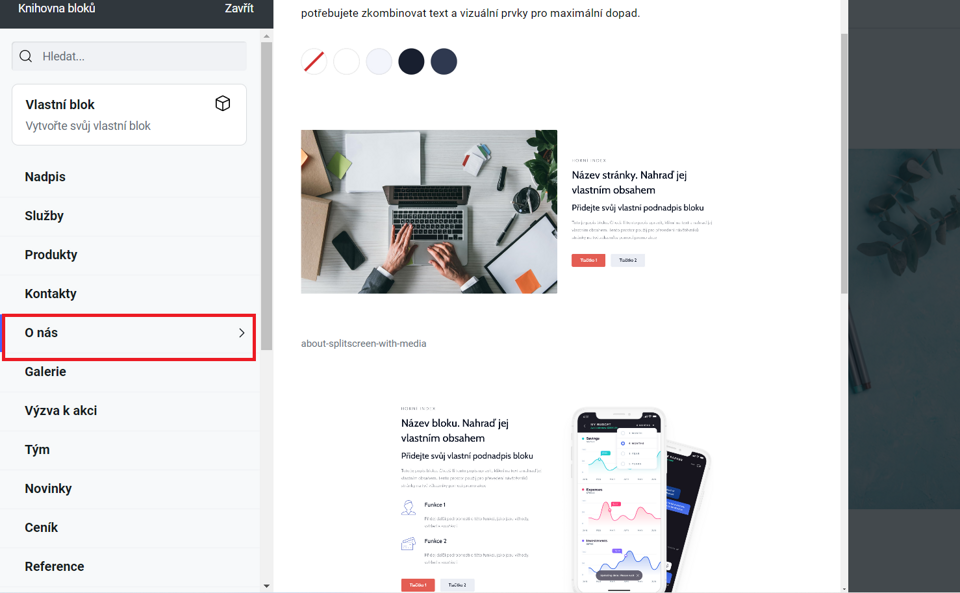
Task: Focus the Hledat search field
Action: 129,56
